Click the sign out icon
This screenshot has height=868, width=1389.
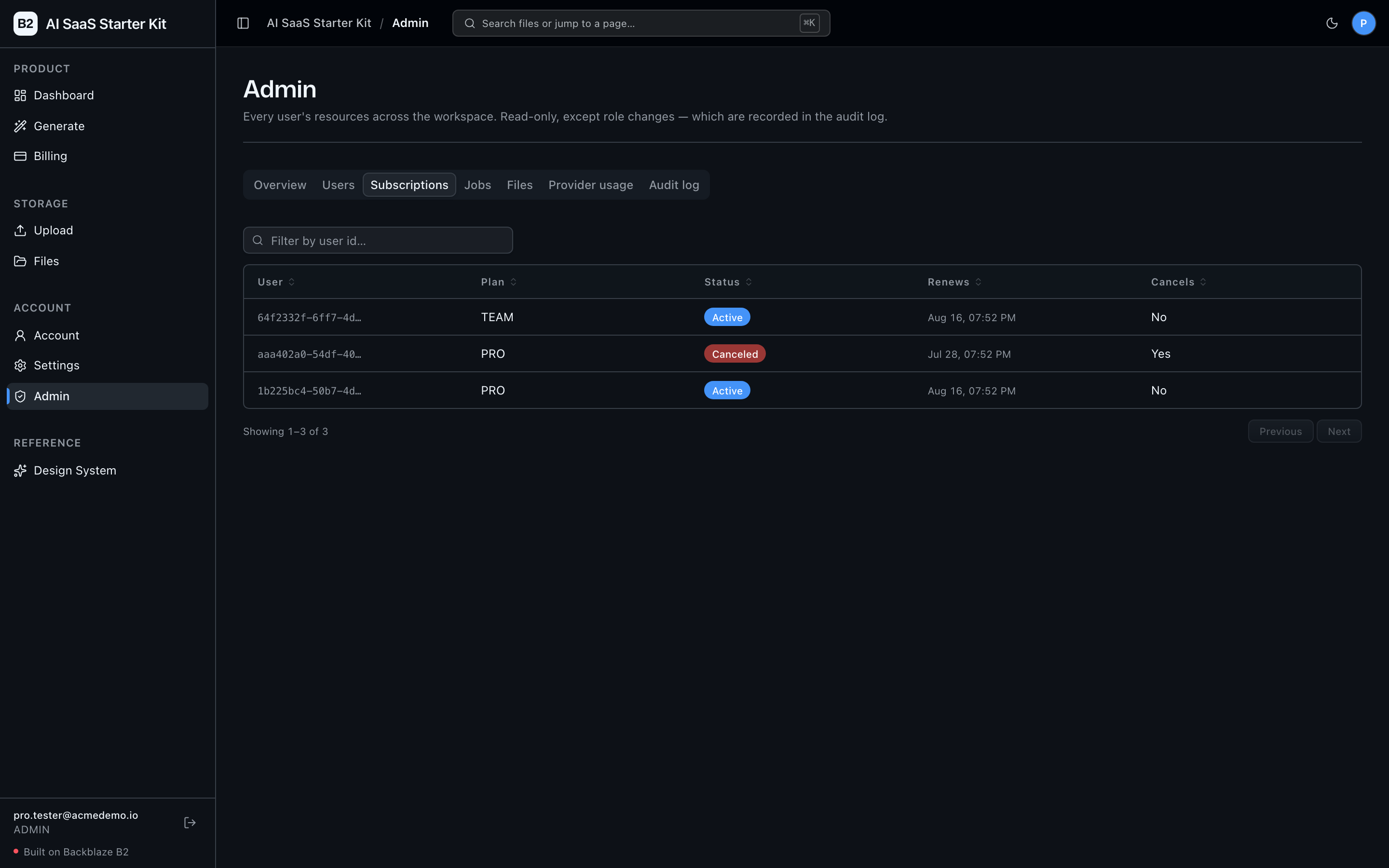click(190, 823)
